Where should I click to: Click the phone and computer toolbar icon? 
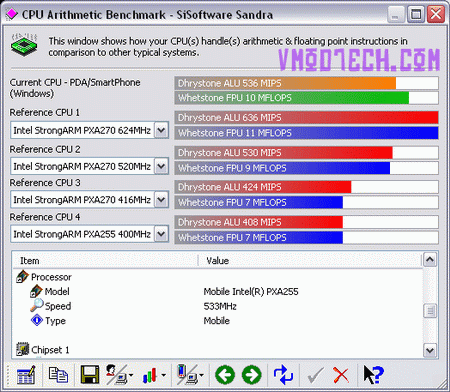187,375
